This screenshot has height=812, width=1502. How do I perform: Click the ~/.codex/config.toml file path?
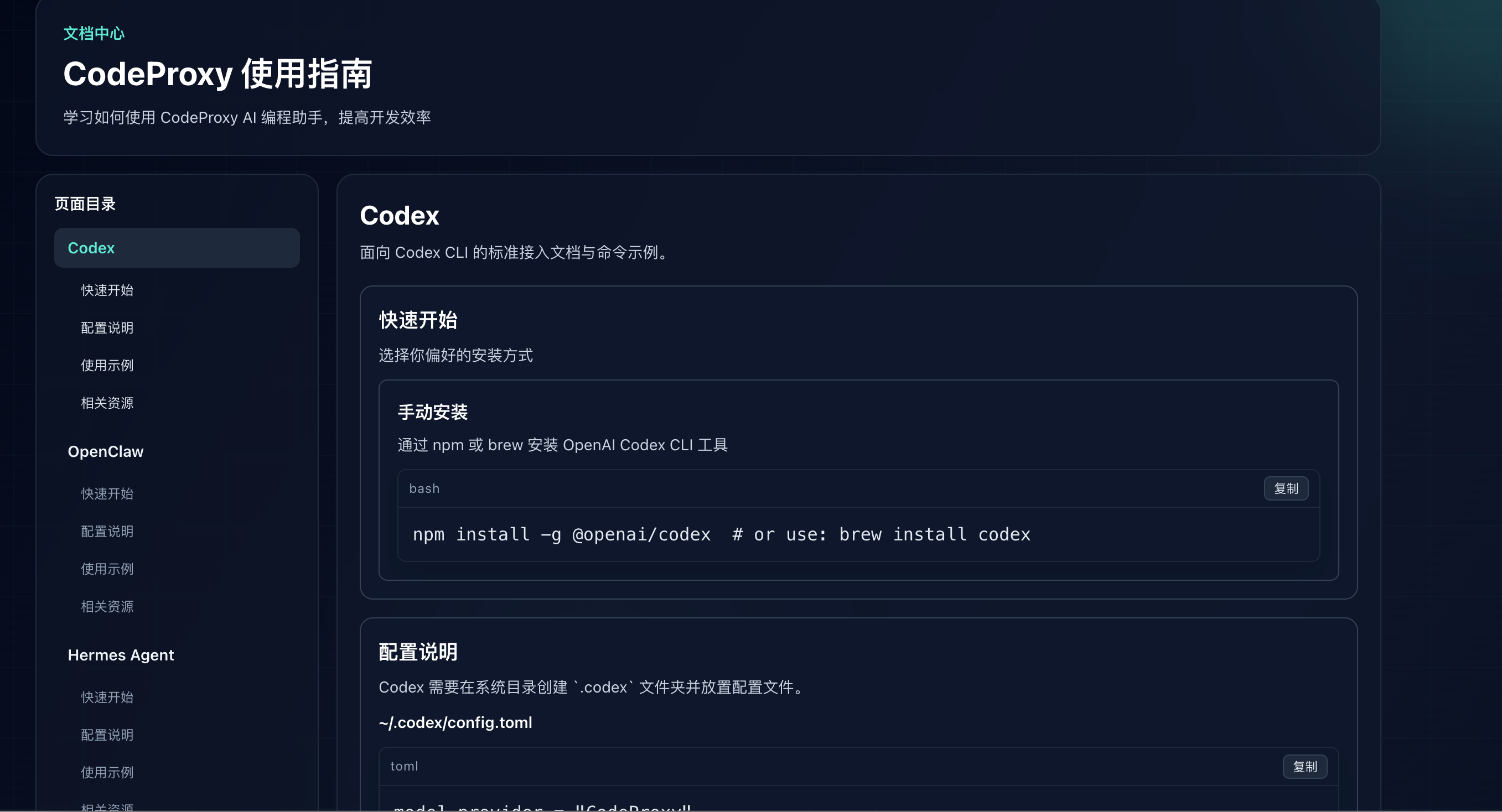tap(455, 723)
